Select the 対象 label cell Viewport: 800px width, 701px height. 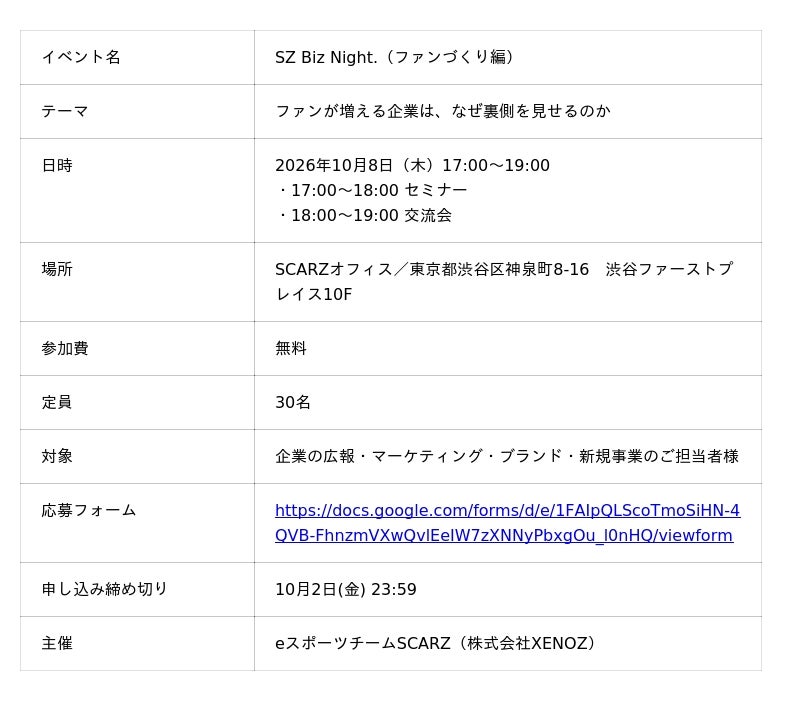[137, 456]
